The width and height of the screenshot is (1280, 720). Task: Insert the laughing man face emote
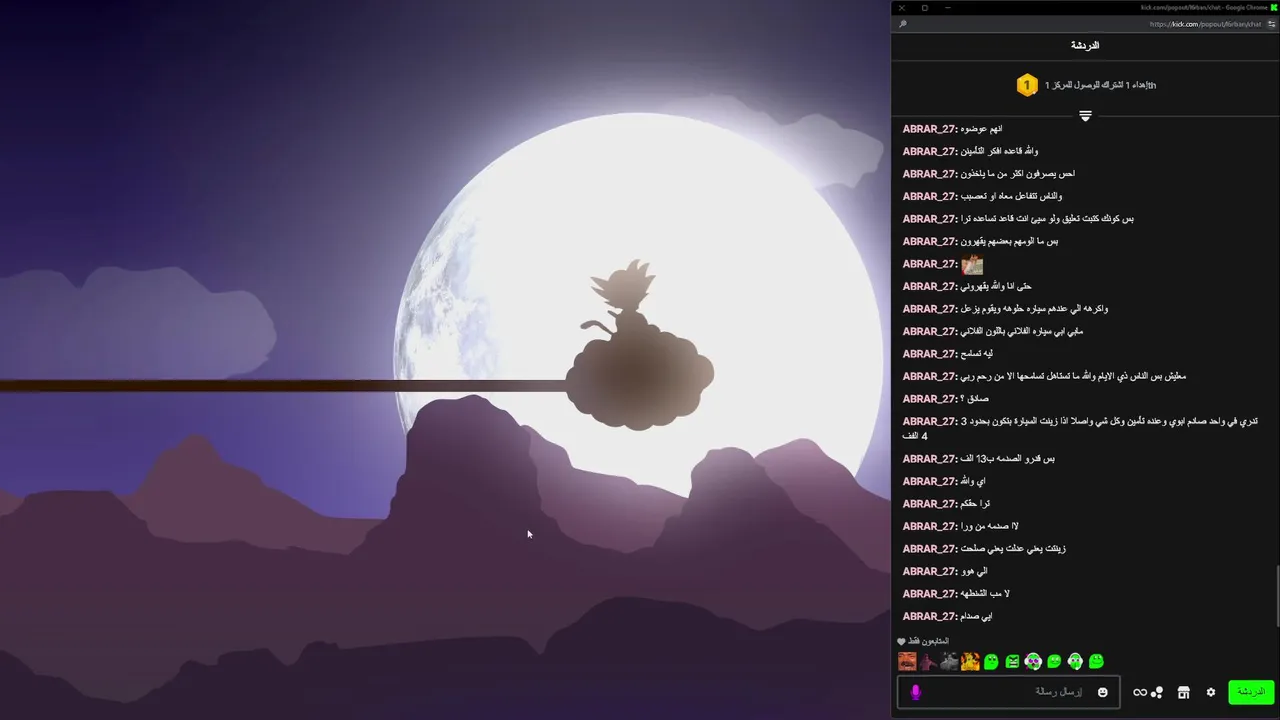point(907,661)
